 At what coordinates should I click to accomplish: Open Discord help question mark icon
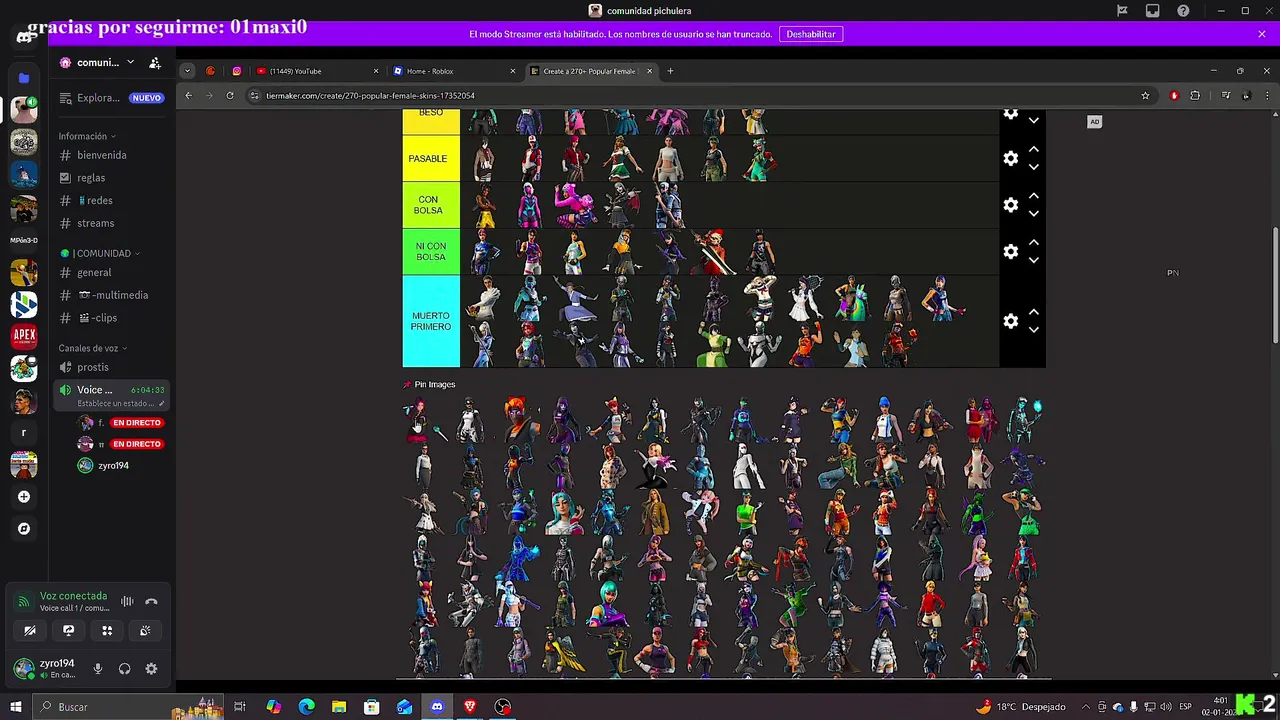[1184, 11]
